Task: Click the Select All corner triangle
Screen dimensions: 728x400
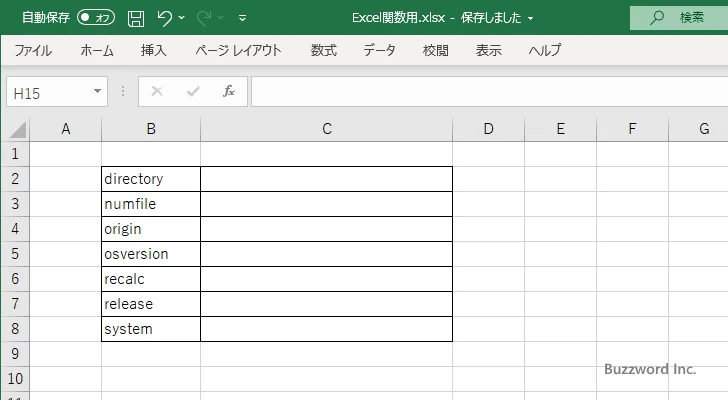Action: coord(18,129)
